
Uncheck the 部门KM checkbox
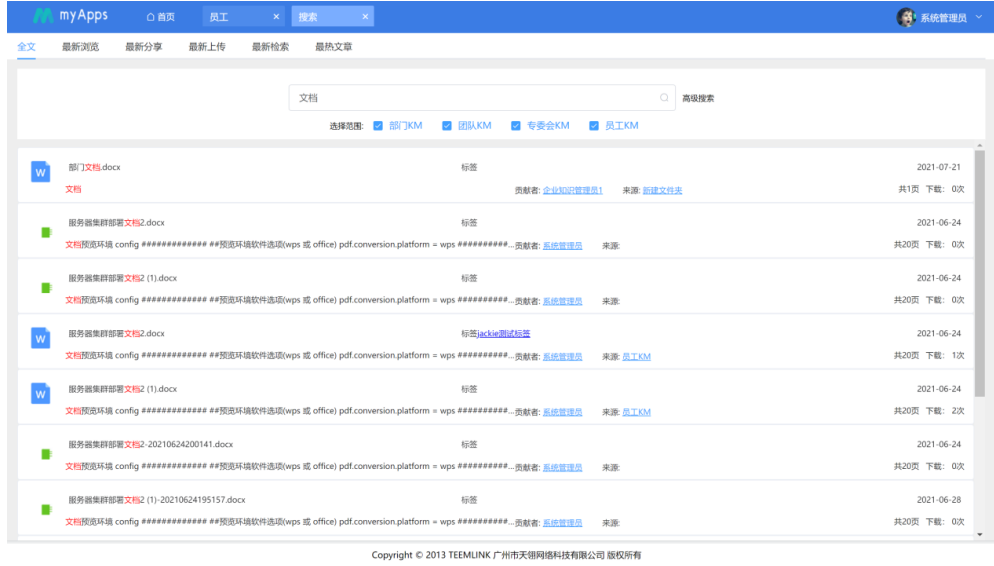click(x=378, y=126)
